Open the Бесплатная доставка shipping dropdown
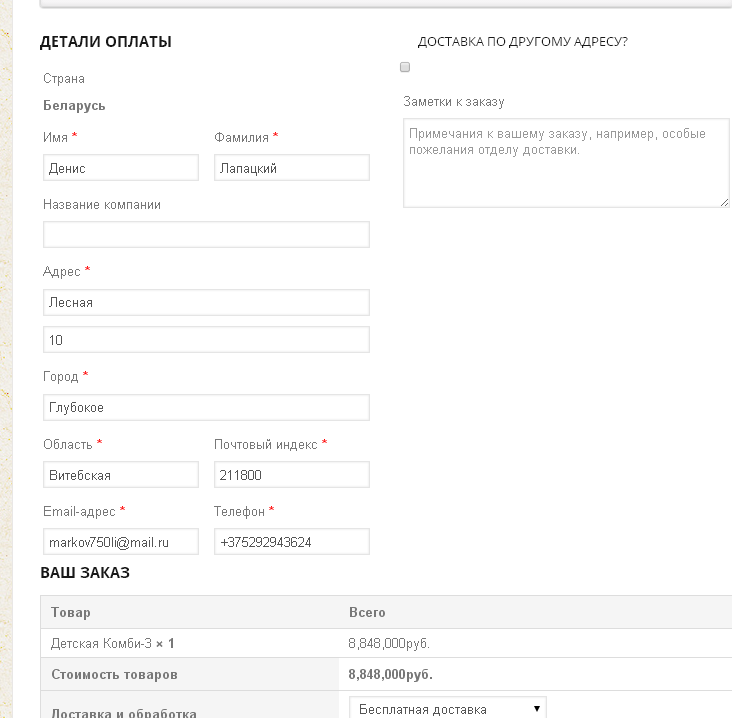 448,708
